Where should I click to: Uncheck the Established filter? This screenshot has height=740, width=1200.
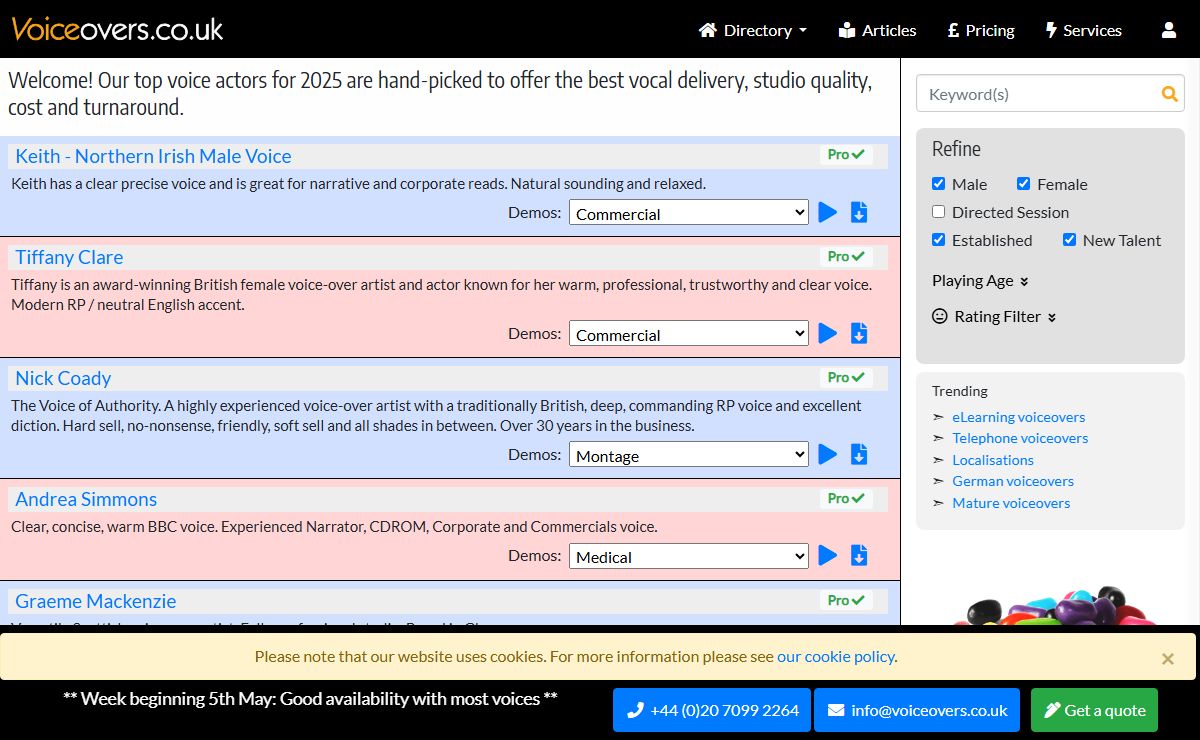938,240
